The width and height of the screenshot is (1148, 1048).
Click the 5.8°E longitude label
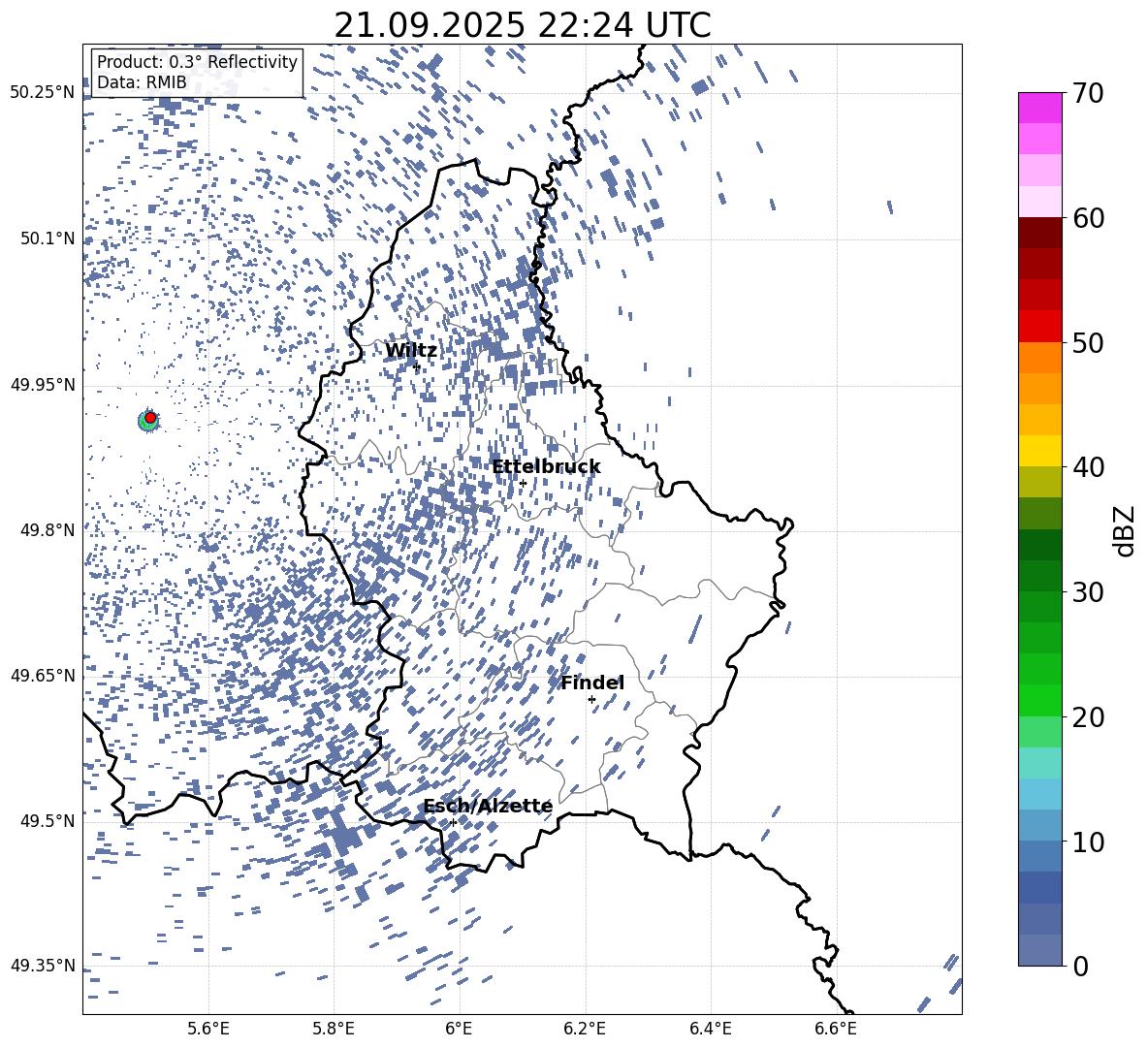click(334, 1029)
